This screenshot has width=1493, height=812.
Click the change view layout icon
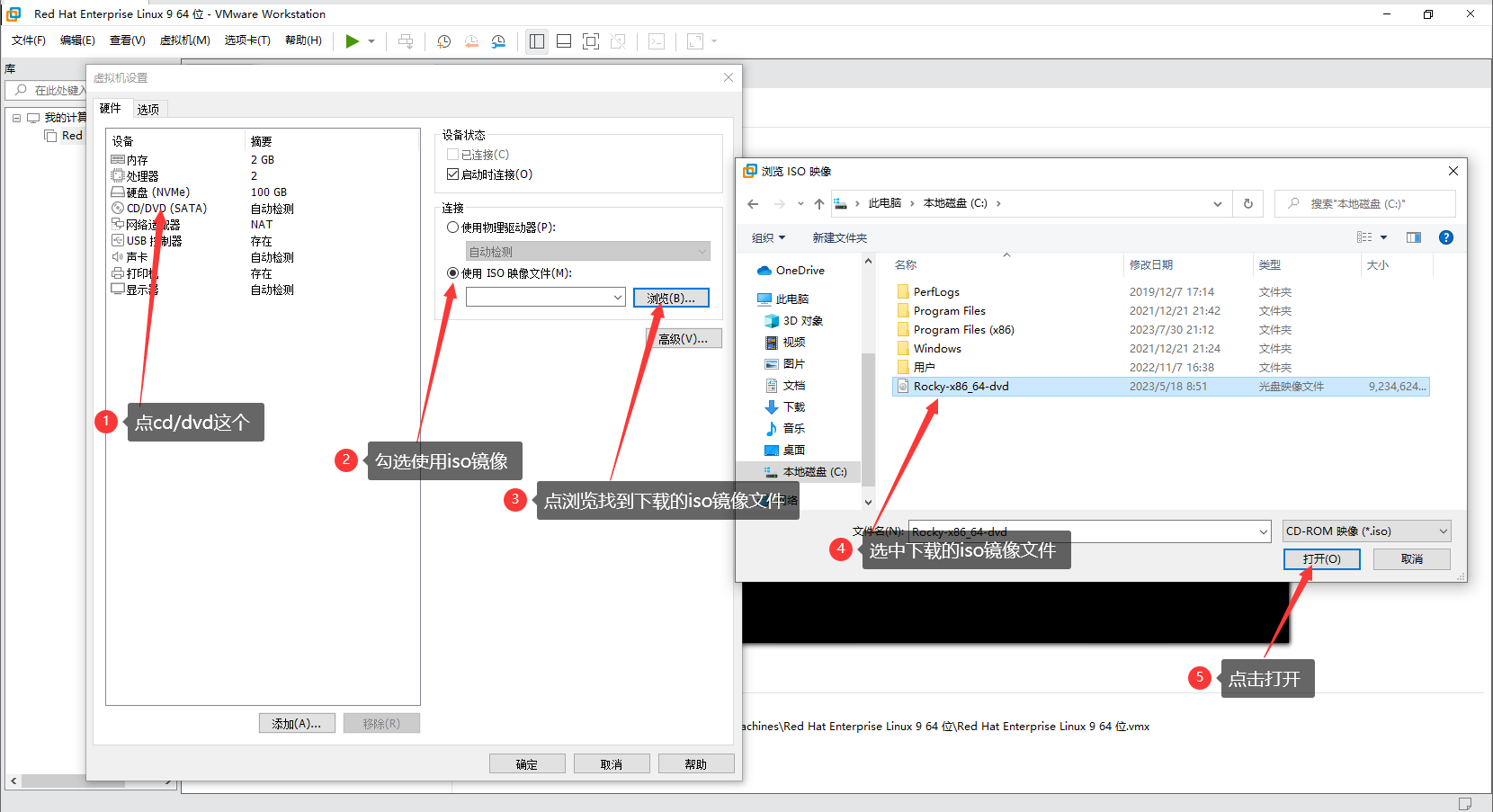point(1364,237)
